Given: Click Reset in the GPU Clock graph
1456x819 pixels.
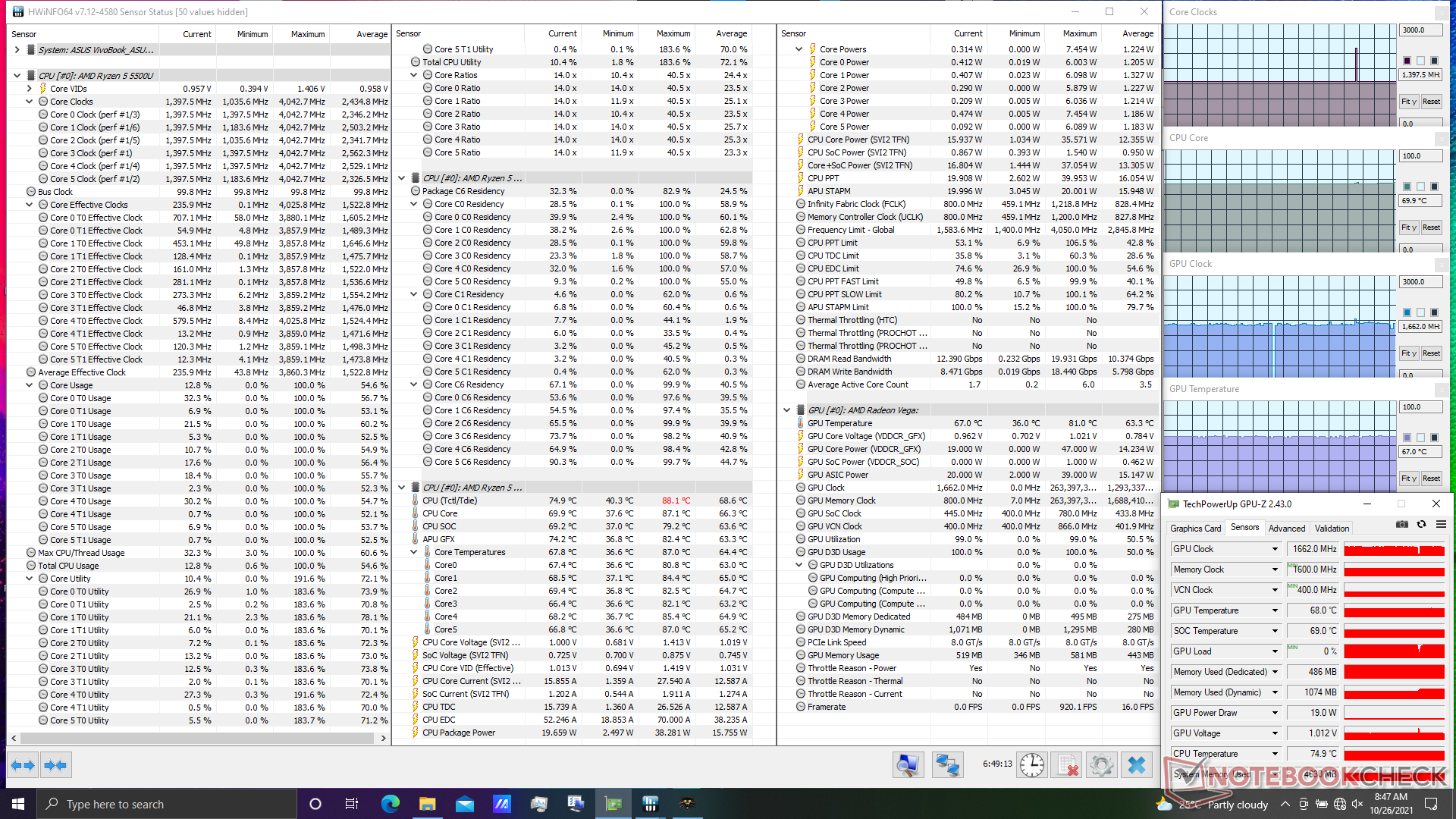Looking at the screenshot, I should (x=1431, y=353).
